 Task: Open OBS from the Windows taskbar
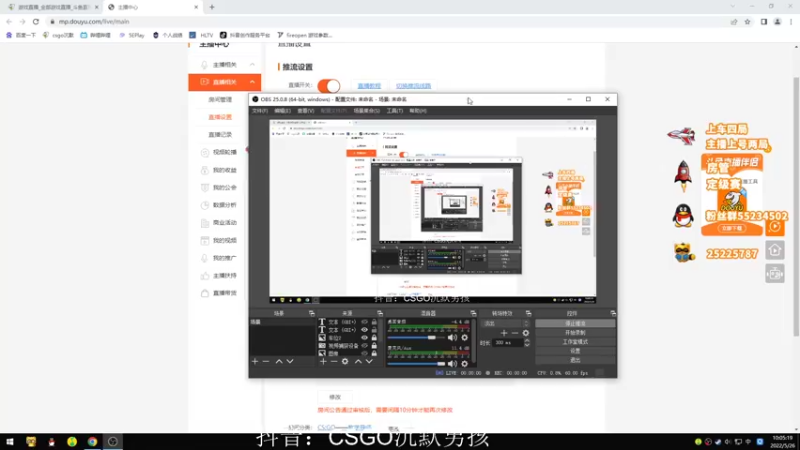coord(113,442)
